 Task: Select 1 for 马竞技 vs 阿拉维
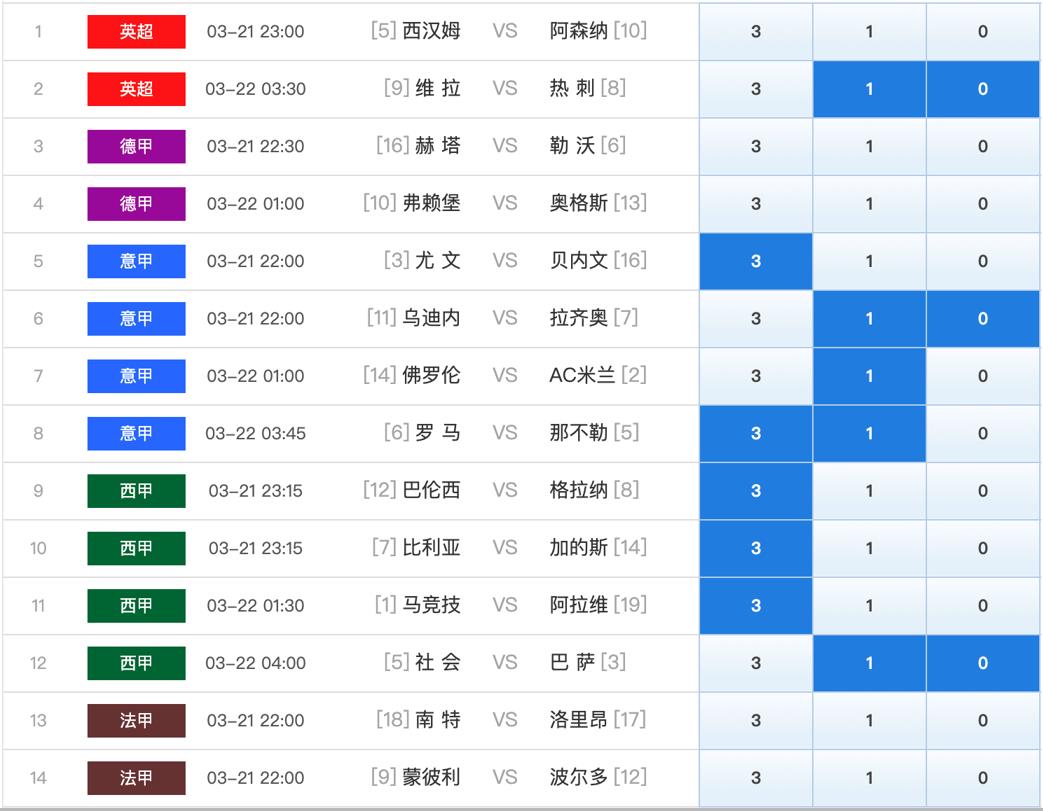pyautogui.click(x=869, y=606)
